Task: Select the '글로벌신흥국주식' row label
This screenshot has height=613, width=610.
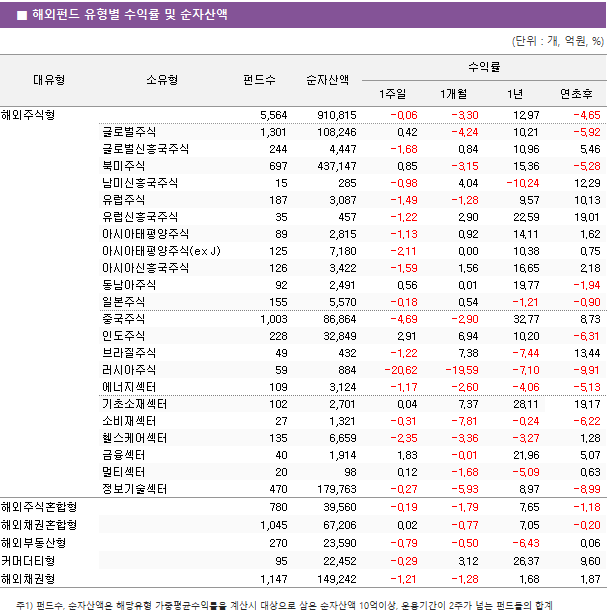Action: click(145, 149)
